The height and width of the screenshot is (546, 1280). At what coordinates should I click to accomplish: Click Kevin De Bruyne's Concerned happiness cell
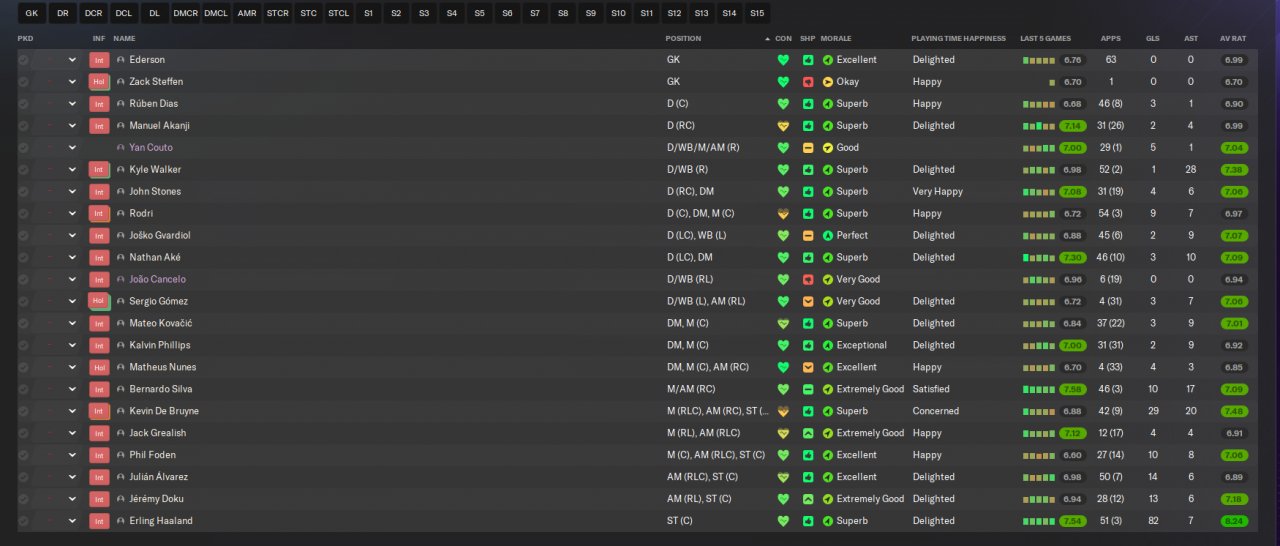[936, 412]
